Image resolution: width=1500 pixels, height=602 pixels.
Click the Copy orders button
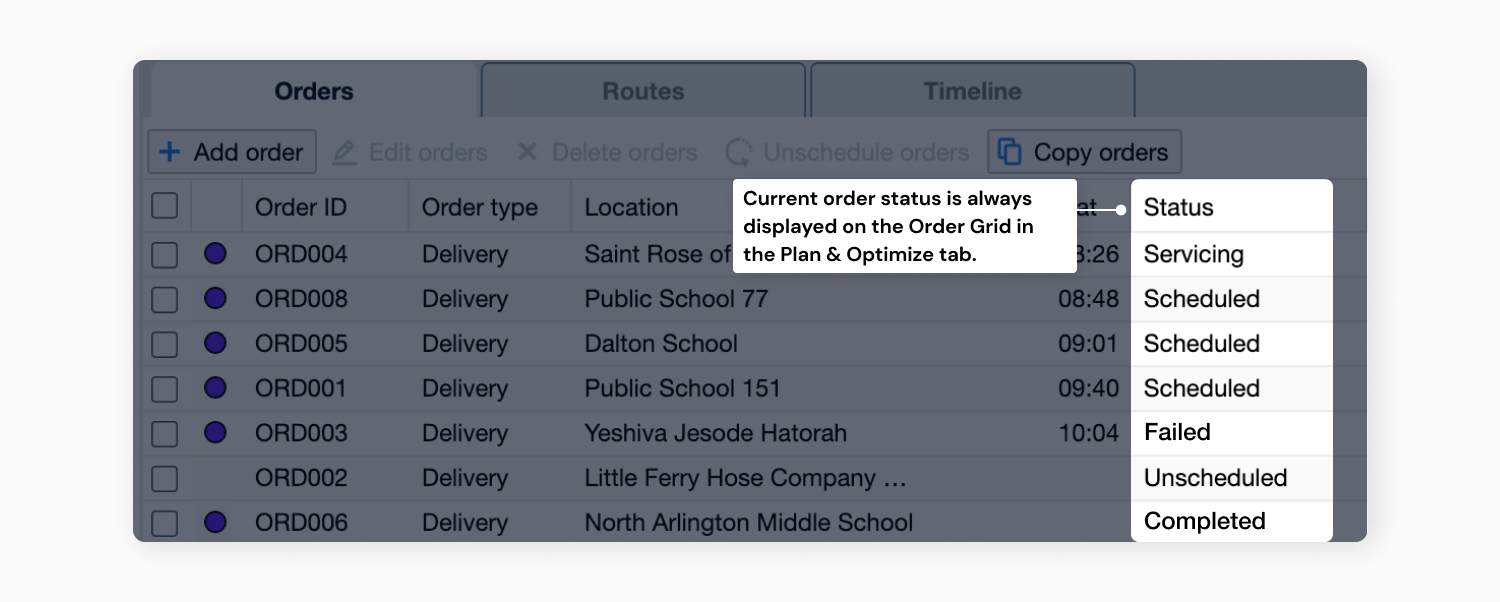(x=1083, y=152)
